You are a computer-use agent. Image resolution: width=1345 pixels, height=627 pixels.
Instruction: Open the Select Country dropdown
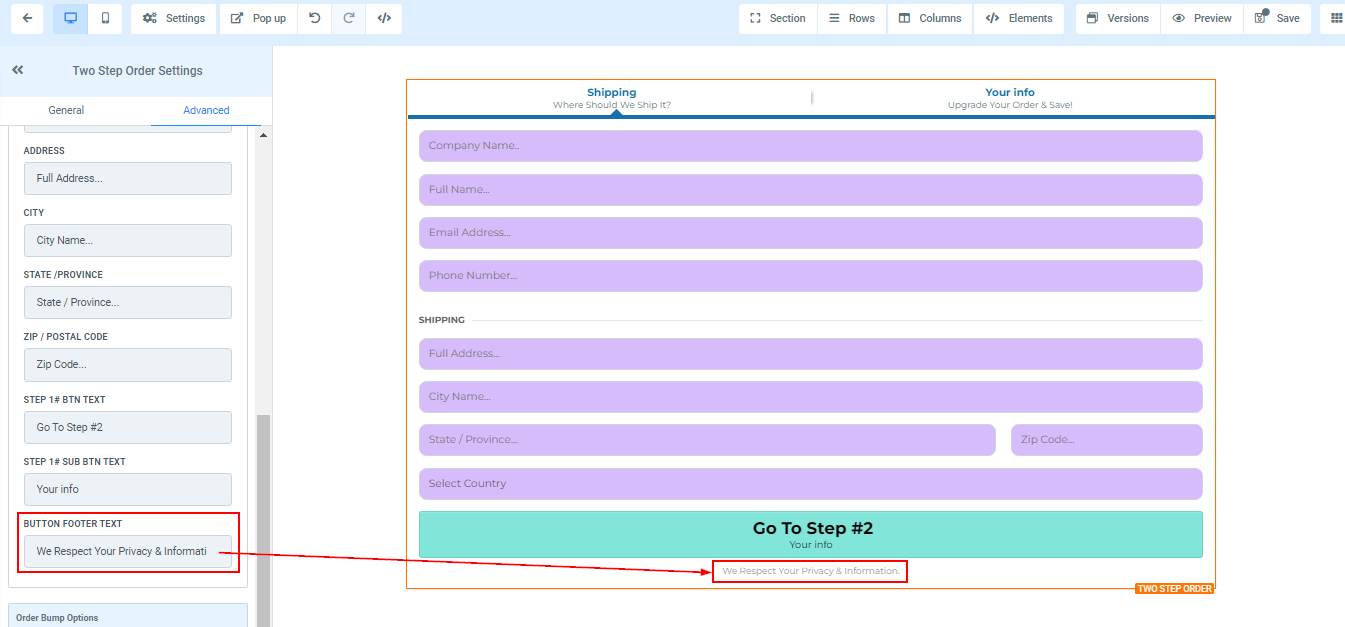click(x=810, y=484)
